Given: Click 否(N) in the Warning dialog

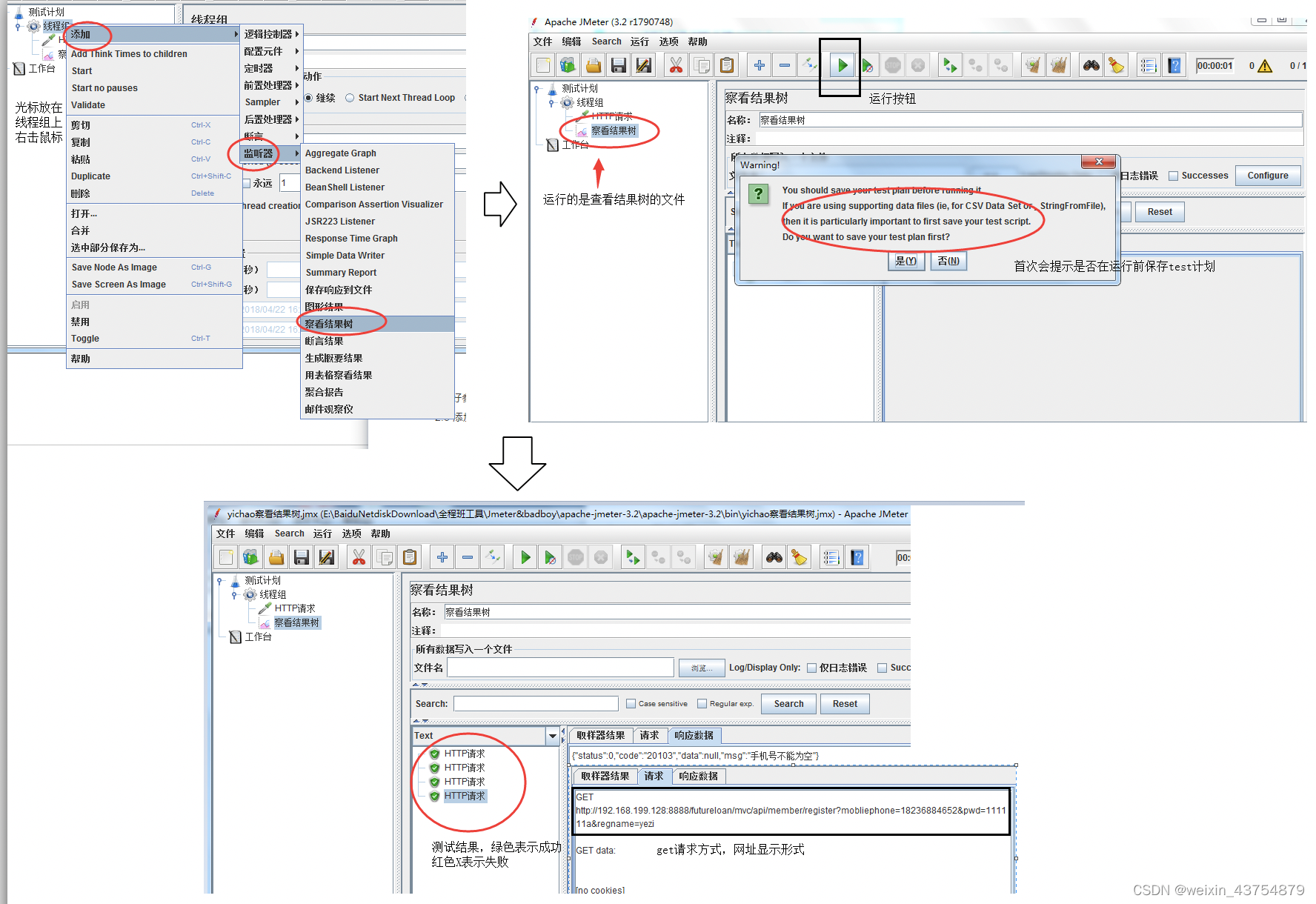Looking at the screenshot, I should pos(948,261).
